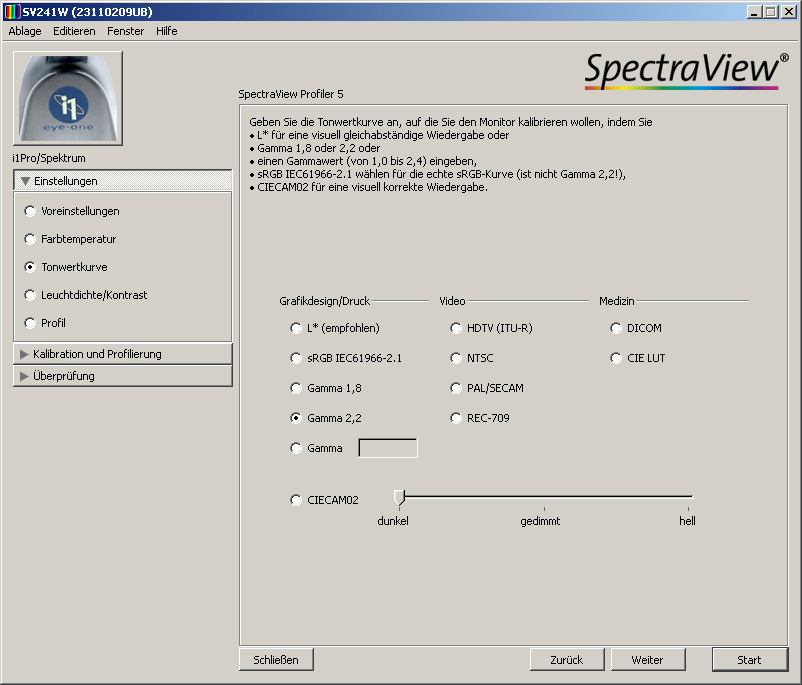Click the CIECAM02 surround slider thumb

click(399, 497)
